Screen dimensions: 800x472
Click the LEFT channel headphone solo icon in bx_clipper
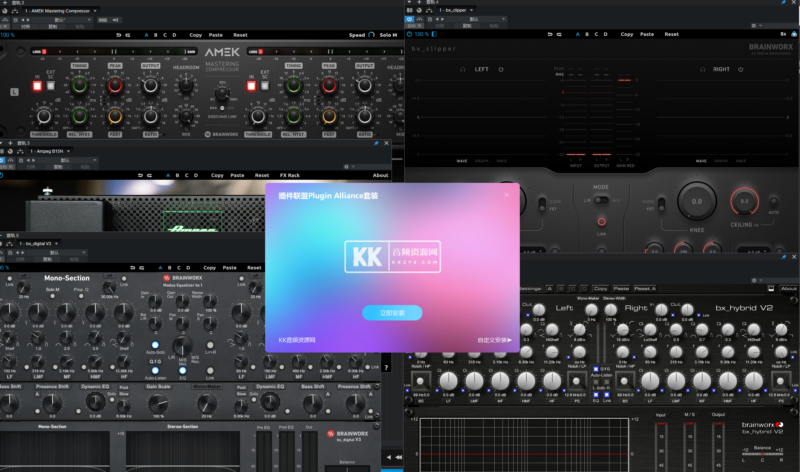tap(463, 69)
